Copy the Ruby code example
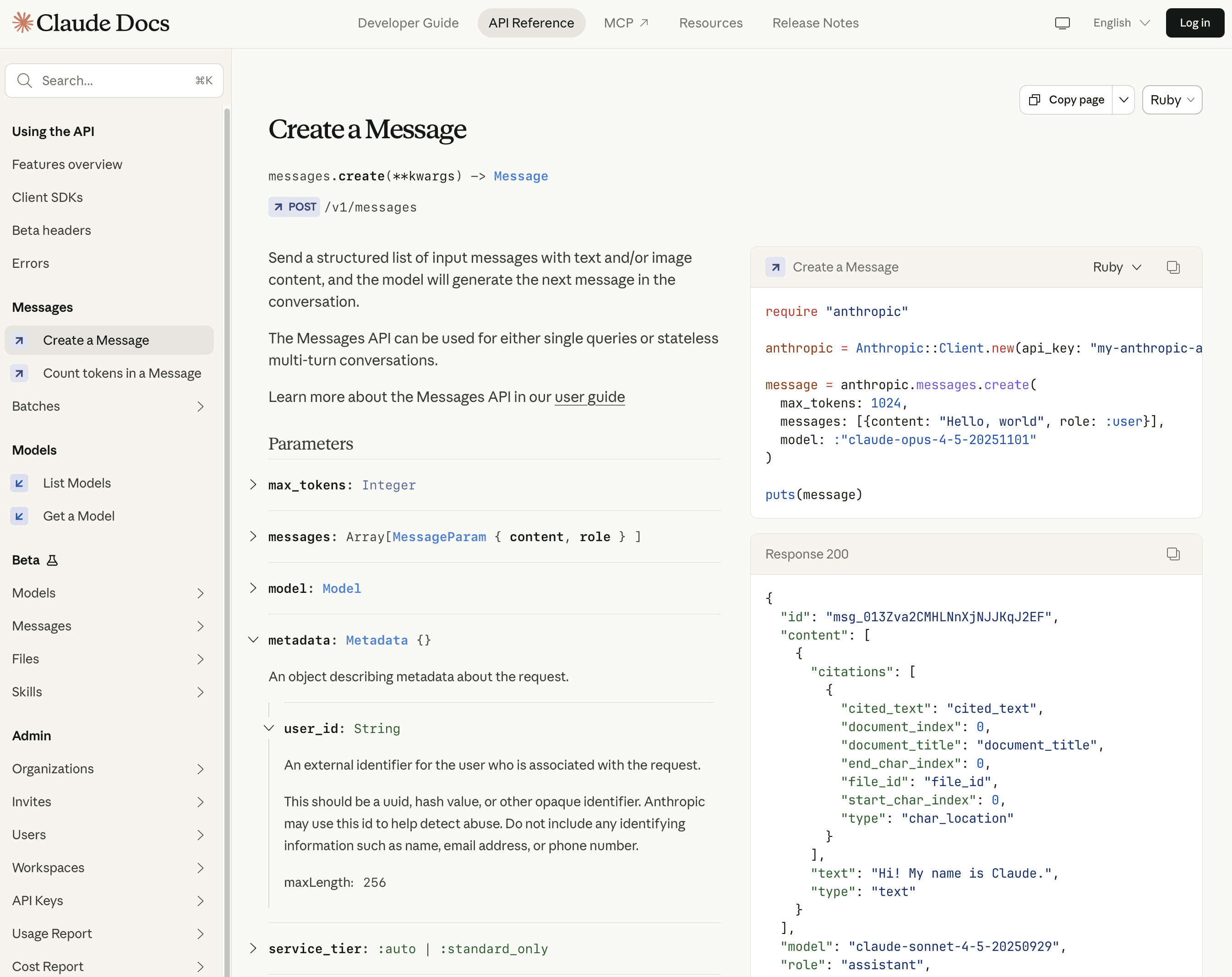Image resolution: width=1232 pixels, height=977 pixels. (x=1172, y=267)
